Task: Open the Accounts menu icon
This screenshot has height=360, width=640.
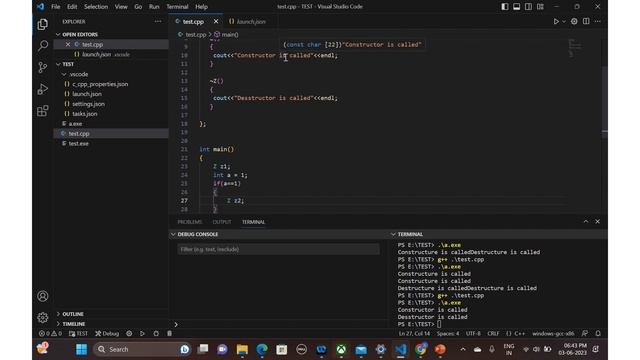Action: coord(42,296)
